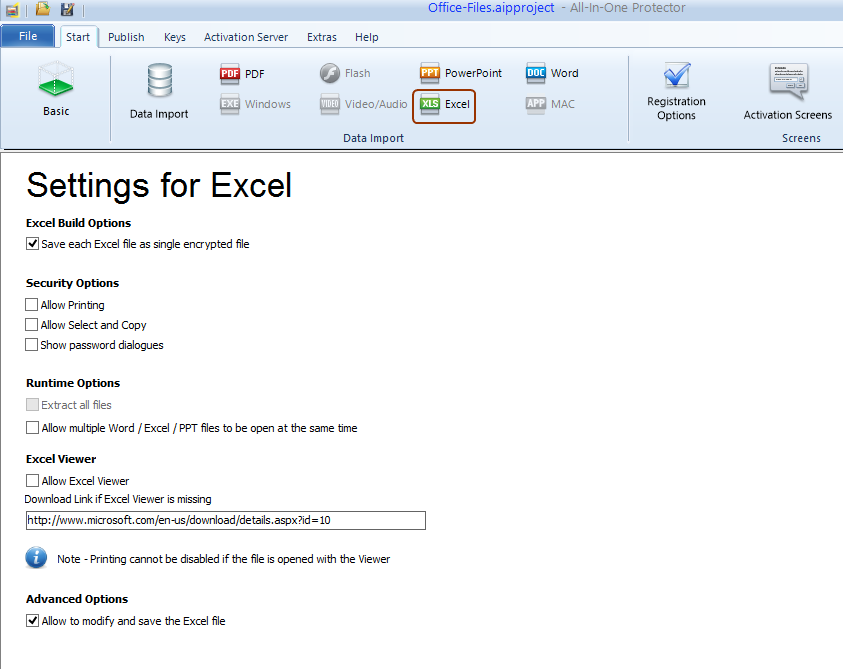Screen dimensions: 843x669
Task: Open the File menu
Action: (28, 36)
